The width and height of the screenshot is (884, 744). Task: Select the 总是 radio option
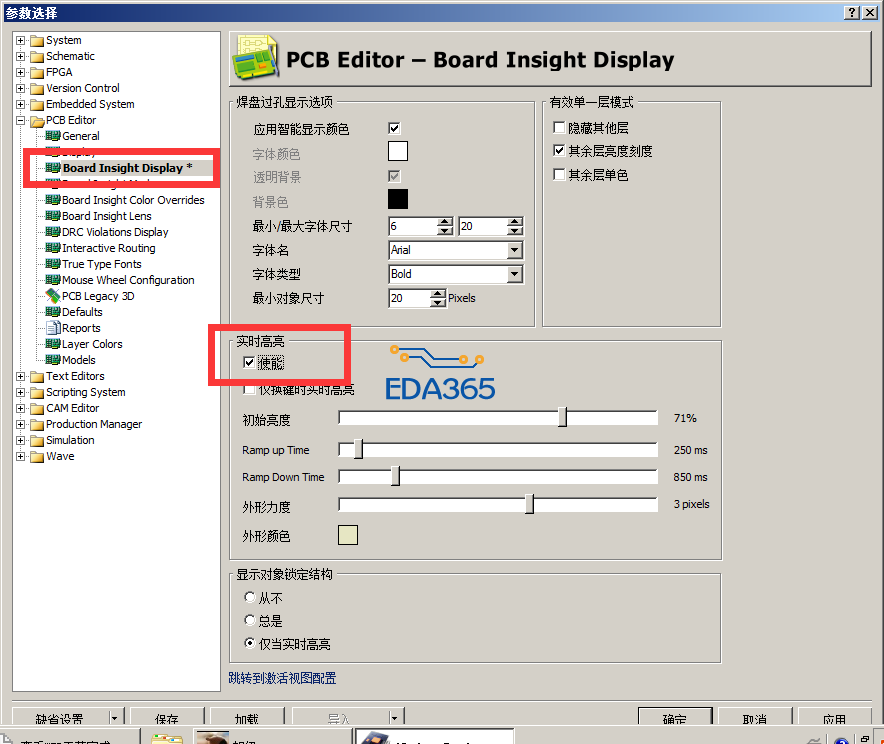click(250, 620)
